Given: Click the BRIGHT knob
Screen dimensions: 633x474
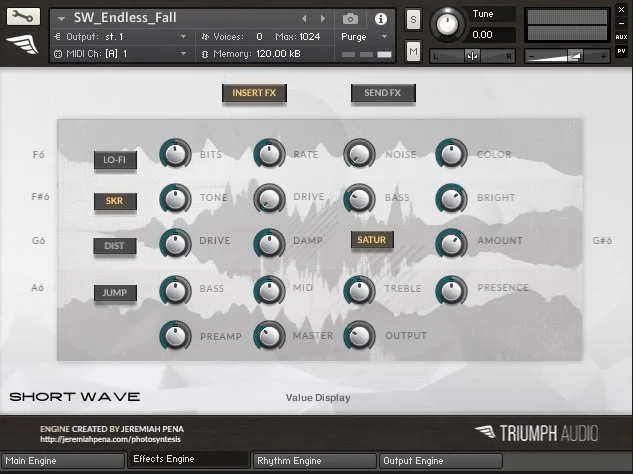Looking at the screenshot, I should click(451, 199).
